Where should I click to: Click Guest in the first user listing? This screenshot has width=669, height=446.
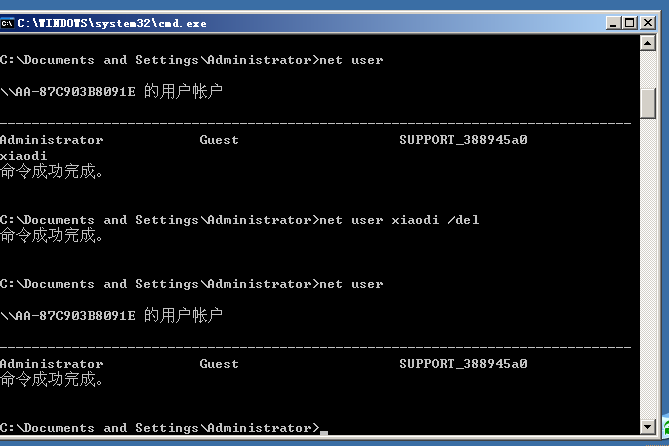point(219,140)
